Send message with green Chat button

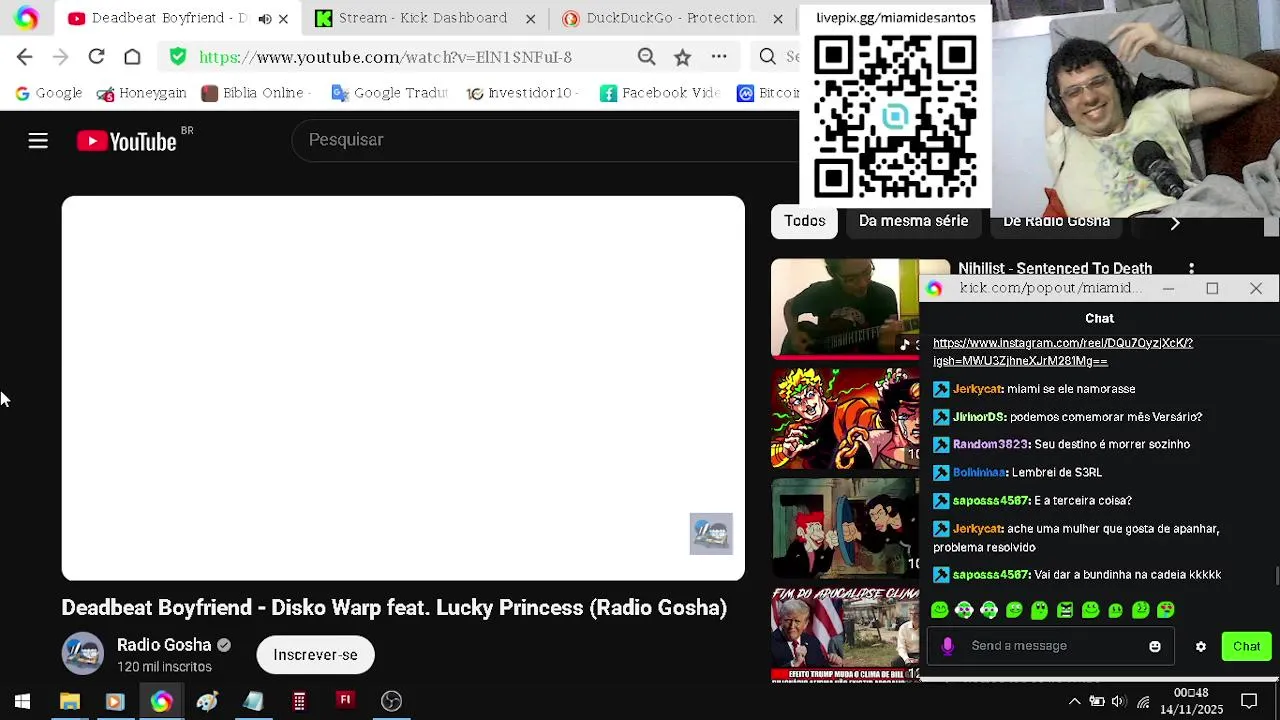1246,647
